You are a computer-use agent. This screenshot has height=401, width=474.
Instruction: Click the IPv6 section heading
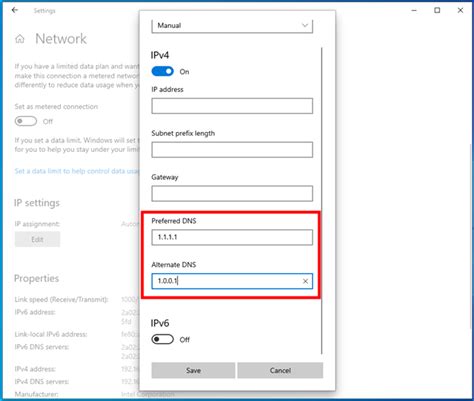[x=160, y=323]
